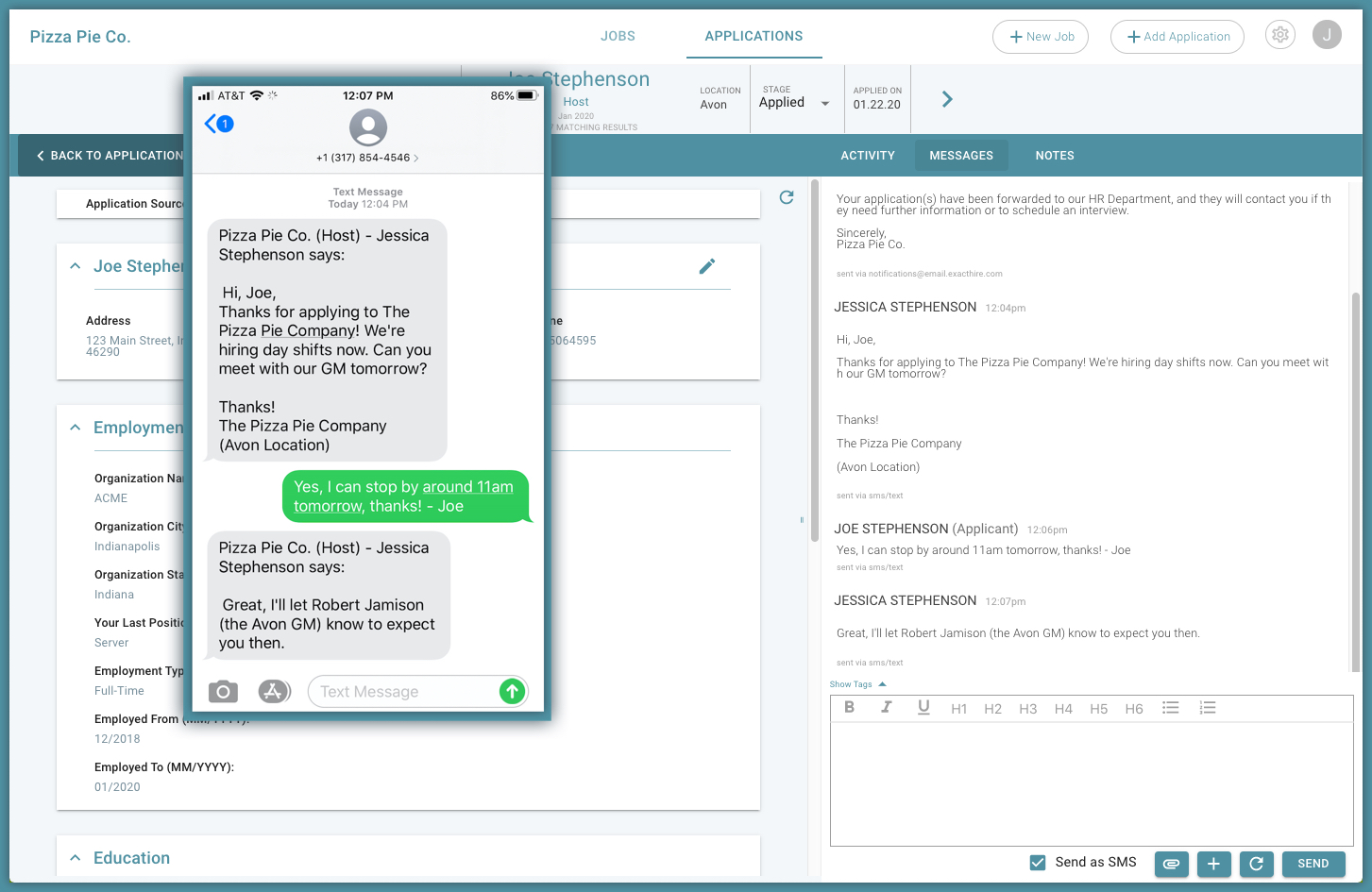
Task: Click the Full-Time employment type value
Action: pyautogui.click(x=119, y=691)
